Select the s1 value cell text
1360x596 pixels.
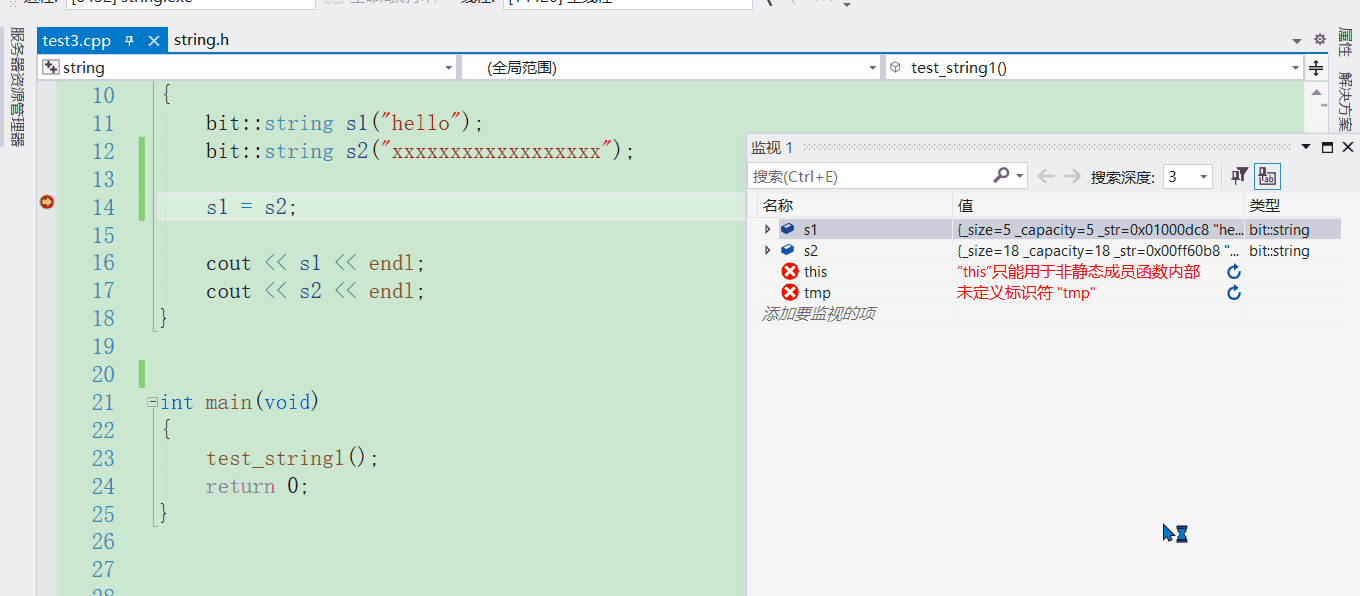pos(1099,229)
